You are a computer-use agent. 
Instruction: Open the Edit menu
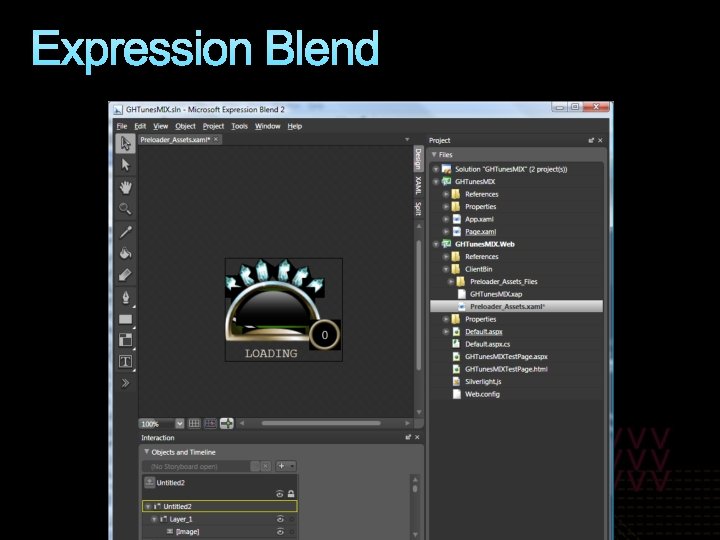[x=140, y=126]
